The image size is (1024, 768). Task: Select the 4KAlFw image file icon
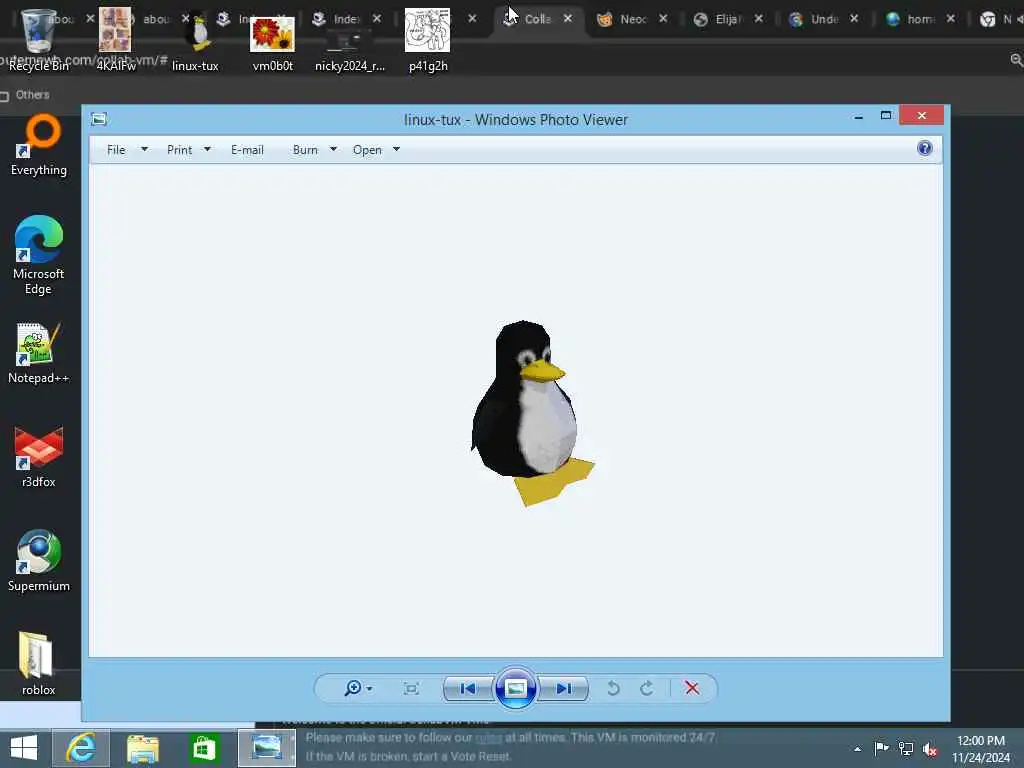pyautogui.click(x=116, y=39)
